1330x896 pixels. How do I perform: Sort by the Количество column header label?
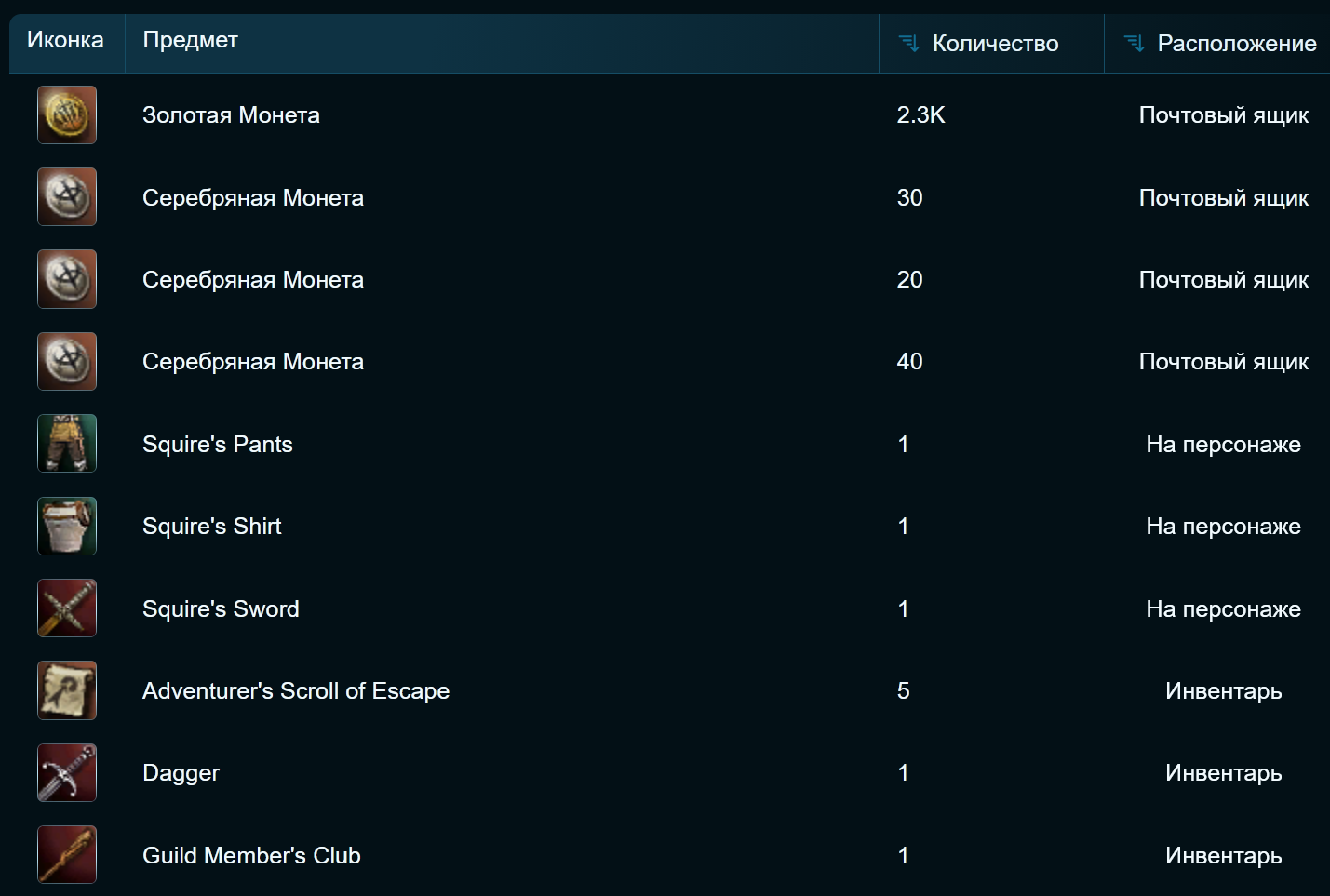(x=995, y=44)
